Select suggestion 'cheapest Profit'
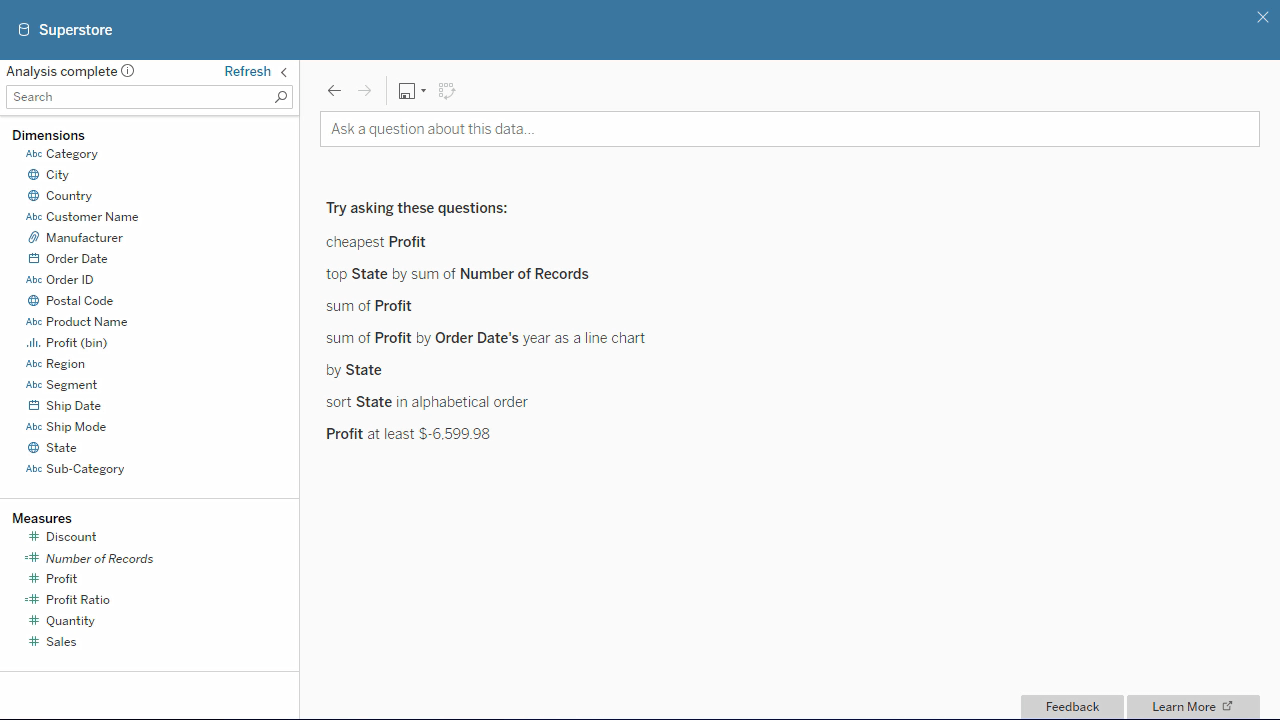Viewport: 1280px width, 720px height. (376, 242)
